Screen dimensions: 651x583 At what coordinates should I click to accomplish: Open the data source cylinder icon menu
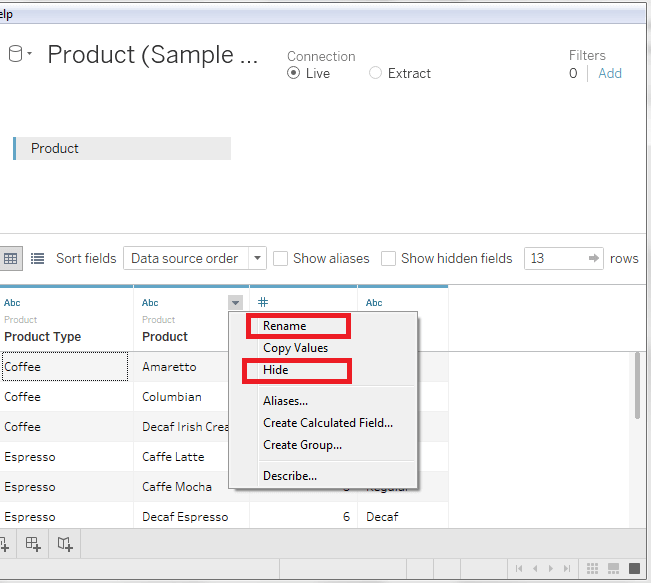(x=15, y=54)
